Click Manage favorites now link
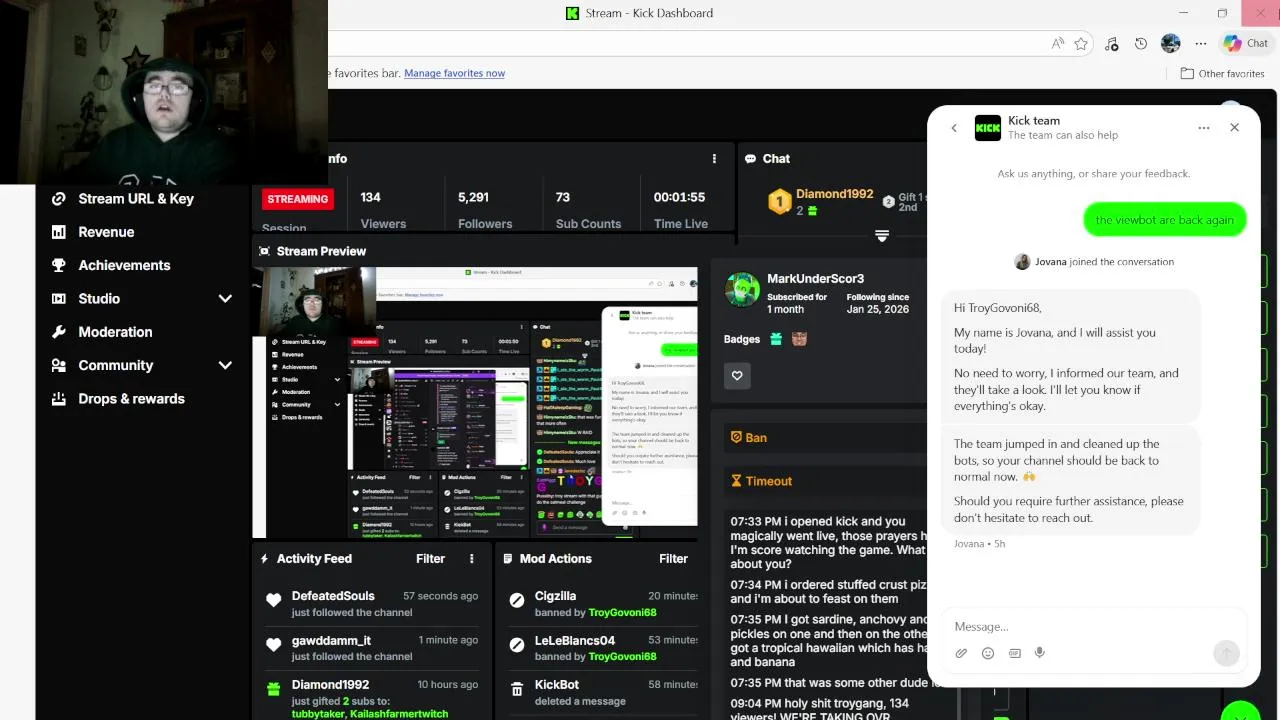This screenshot has height=720, width=1280. coord(454,73)
